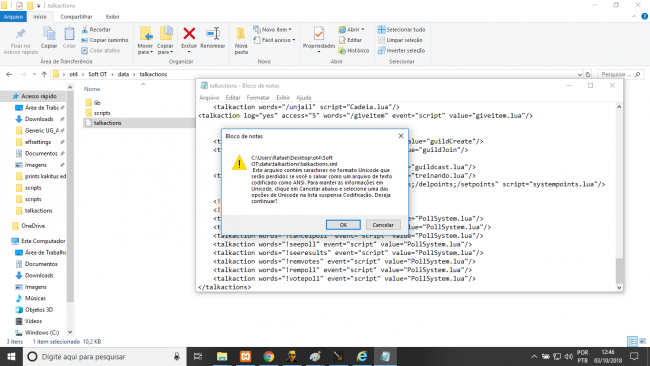Open Copiar para dropdown
Image resolution: width=650 pixels, height=366 pixels.
165,41
